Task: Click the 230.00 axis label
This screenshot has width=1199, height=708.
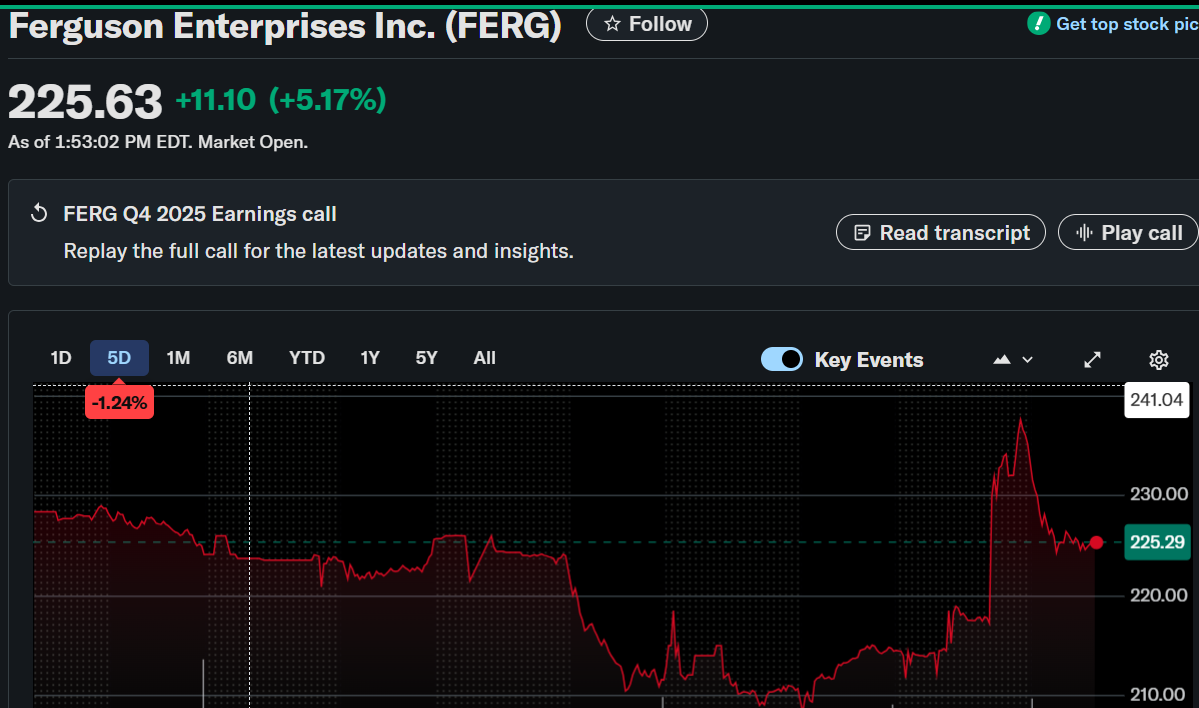Action: 1159,494
